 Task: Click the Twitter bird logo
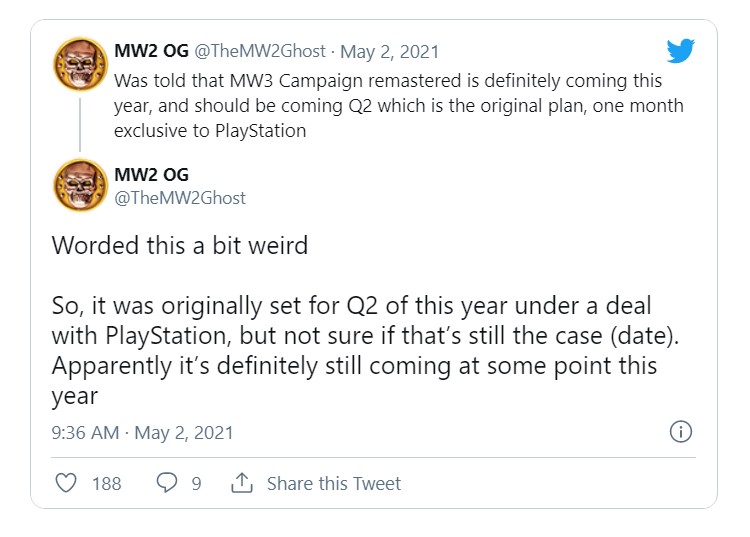681,51
